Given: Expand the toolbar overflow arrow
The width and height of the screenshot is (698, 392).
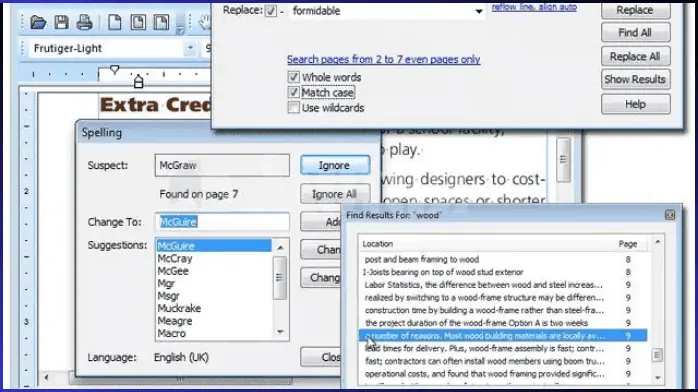Looking at the screenshot, I should pos(179,30).
